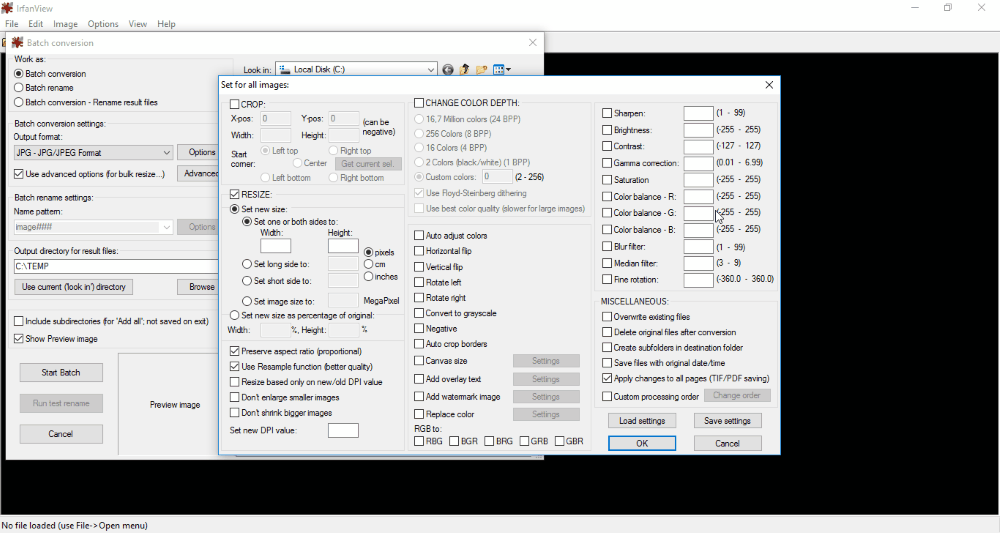Image resolution: width=1000 pixels, height=533 pixels.
Task: Enable Overwrite existing files checkbox
Action: (x=607, y=317)
